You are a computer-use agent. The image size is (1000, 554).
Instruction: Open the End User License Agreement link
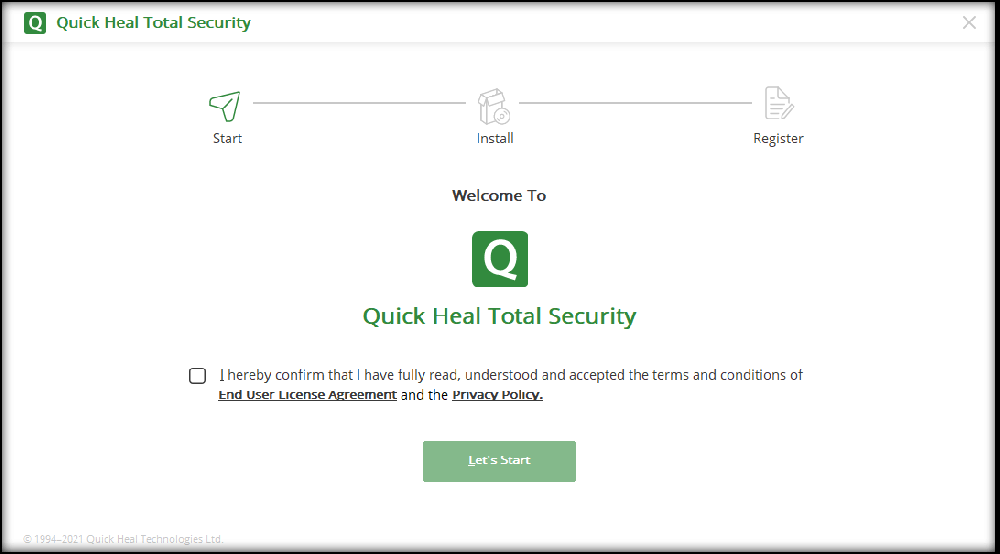point(307,395)
